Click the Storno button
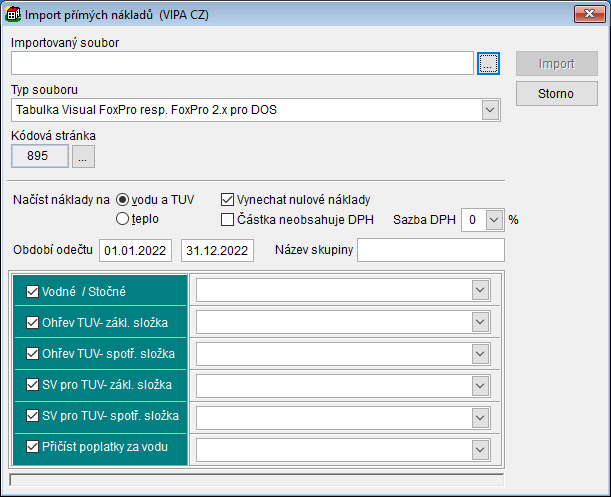The width and height of the screenshot is (611, 497). [x=556, y=94]
